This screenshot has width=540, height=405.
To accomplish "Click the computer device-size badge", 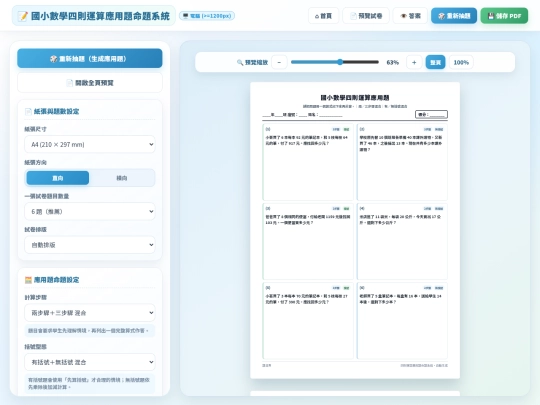I will (x=207, y=16).
